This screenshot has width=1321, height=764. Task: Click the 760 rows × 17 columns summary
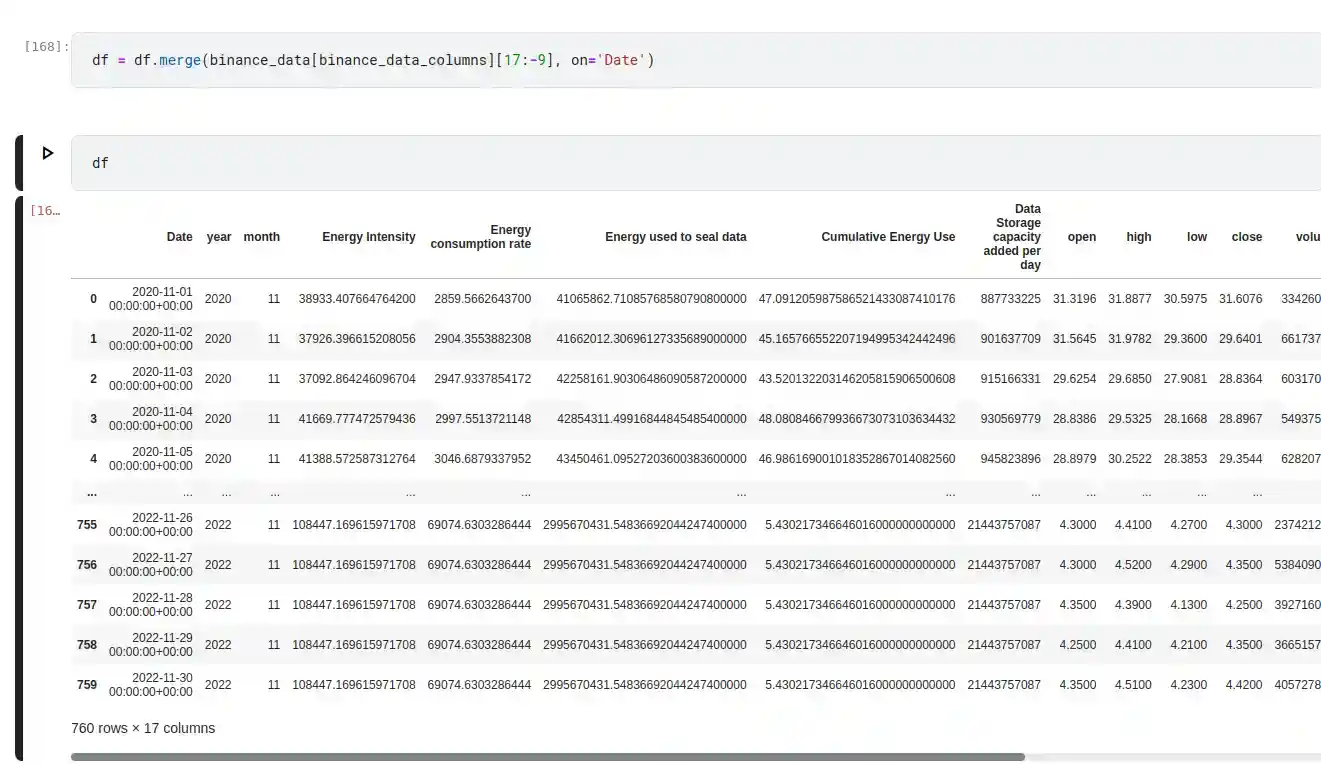pyautogui.click(x=143, y=728)
